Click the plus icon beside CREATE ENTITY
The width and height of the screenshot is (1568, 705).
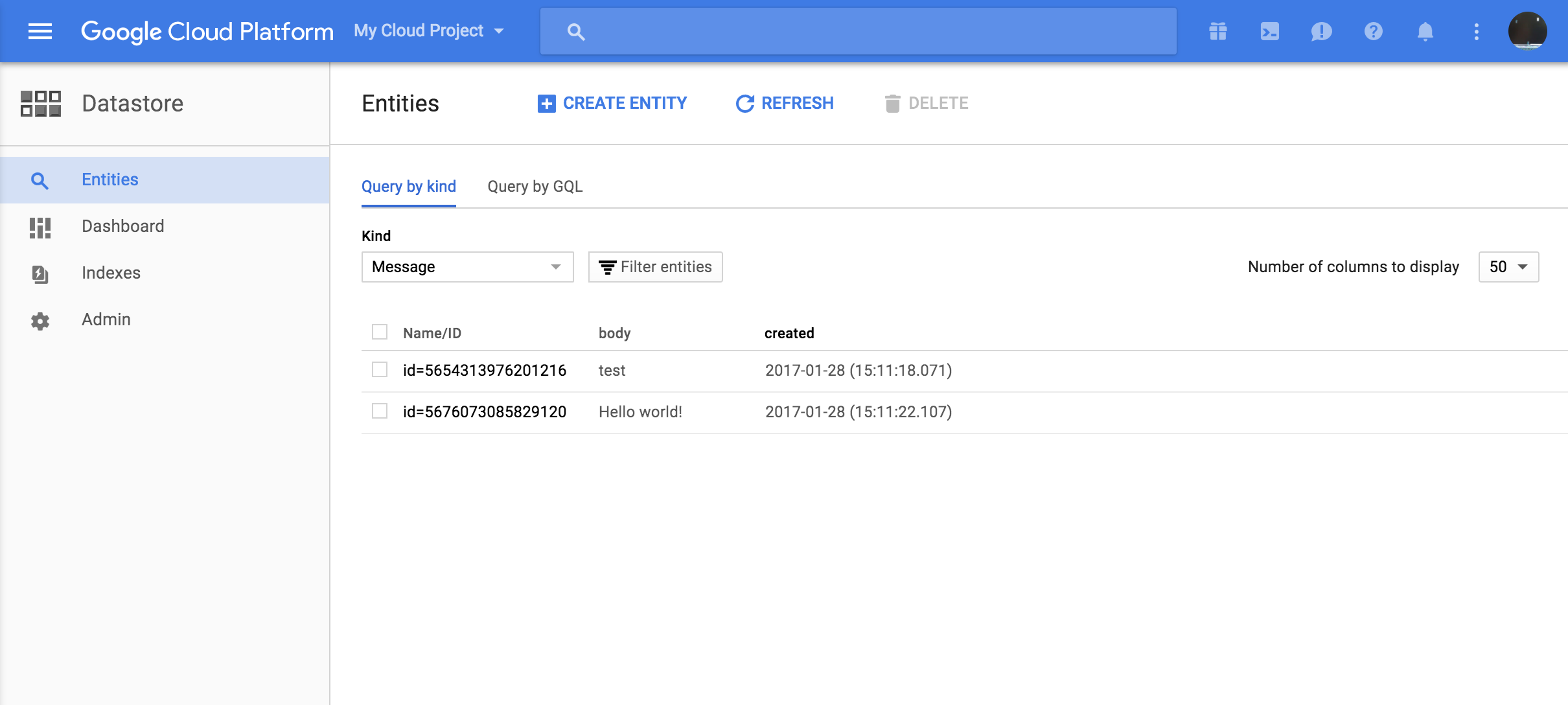(546, 104)
